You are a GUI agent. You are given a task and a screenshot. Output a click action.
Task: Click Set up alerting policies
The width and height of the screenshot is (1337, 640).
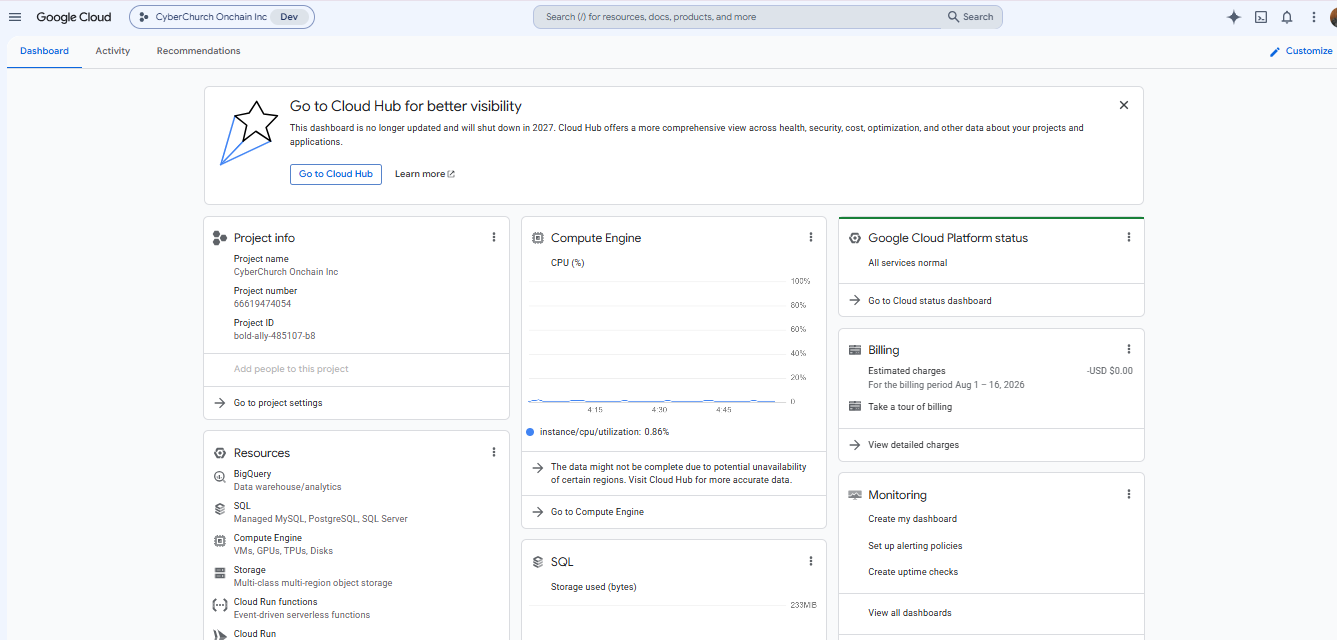click(915, 546)
